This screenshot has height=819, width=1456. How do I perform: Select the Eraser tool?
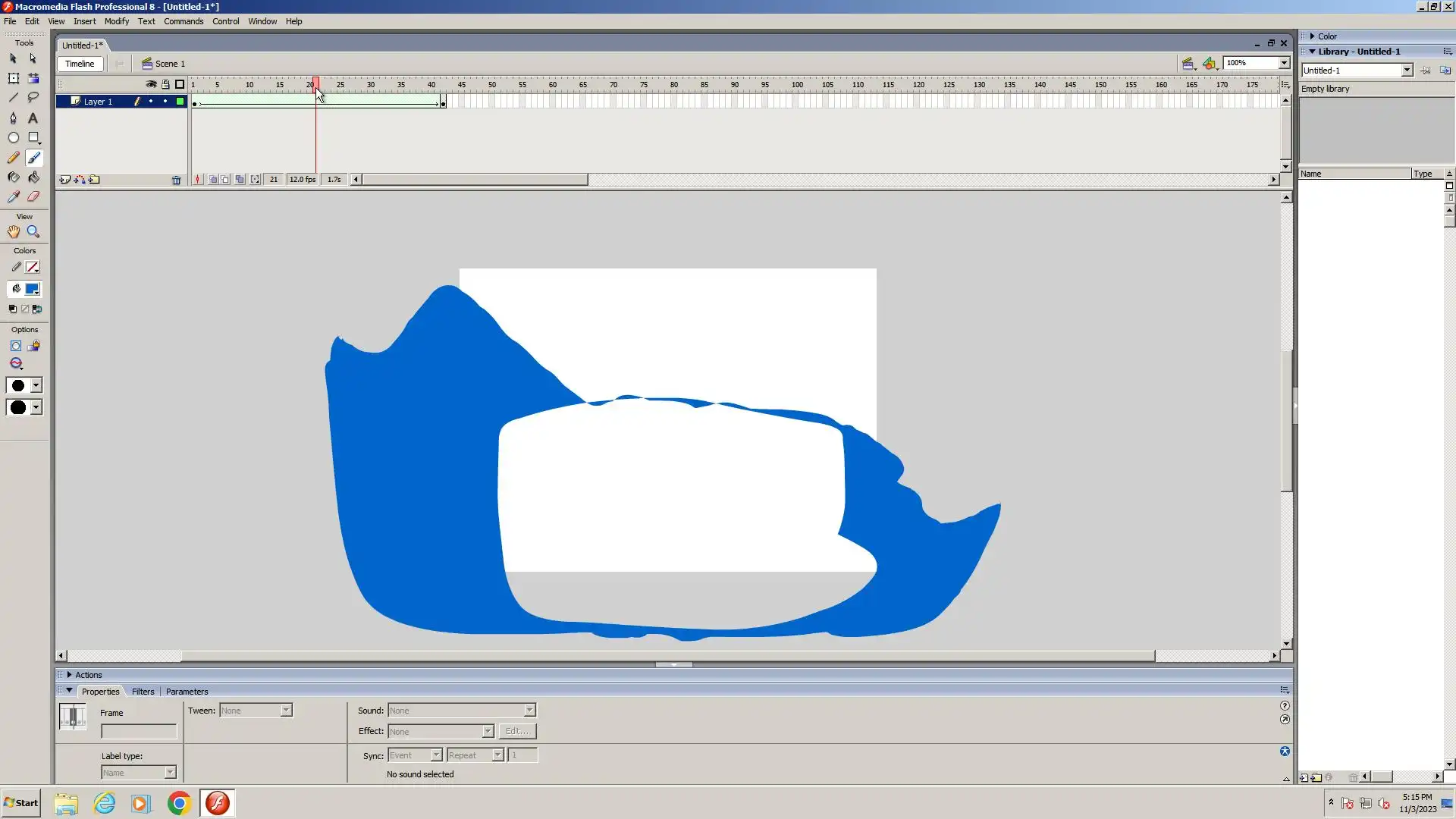coord(33,197)
